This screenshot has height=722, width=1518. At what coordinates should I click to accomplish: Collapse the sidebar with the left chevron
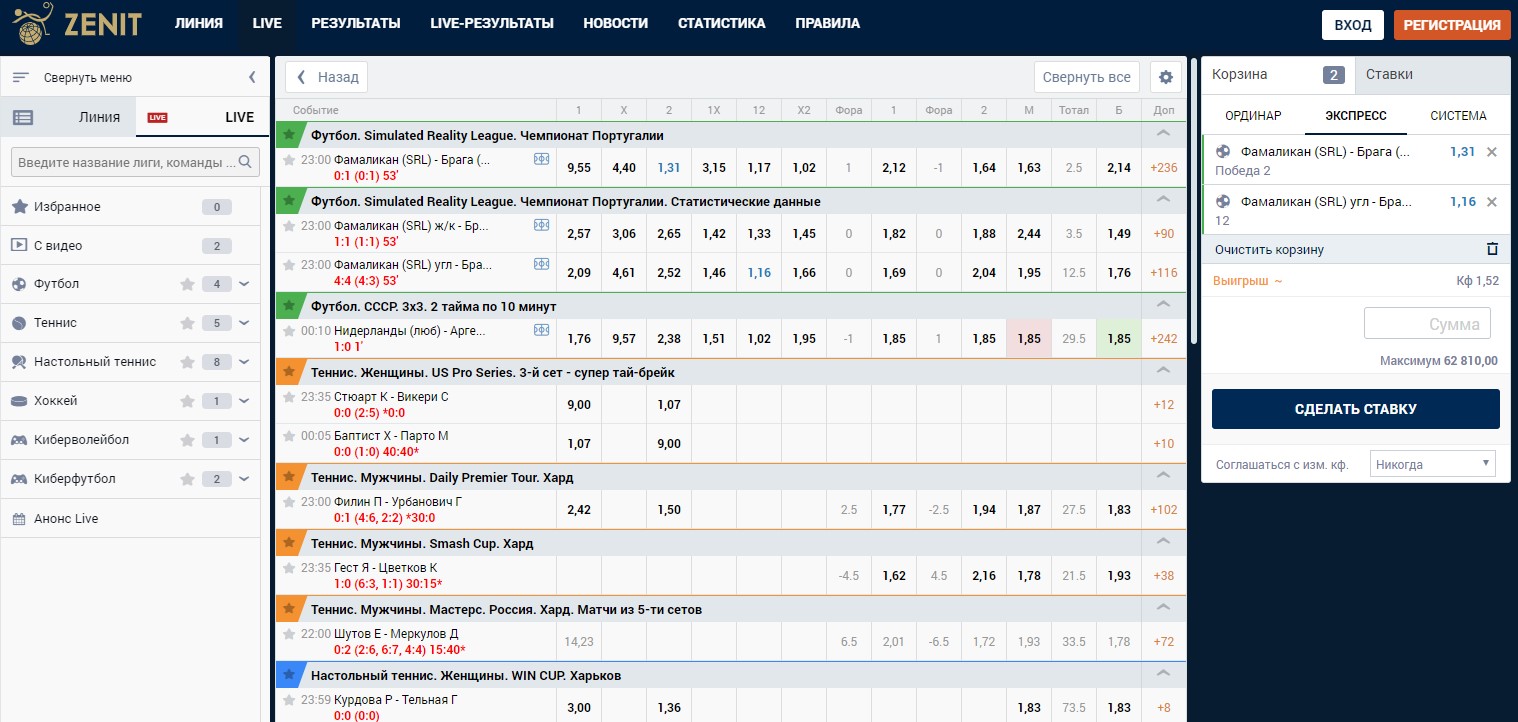pyautogui.click(x=252, y=77)
